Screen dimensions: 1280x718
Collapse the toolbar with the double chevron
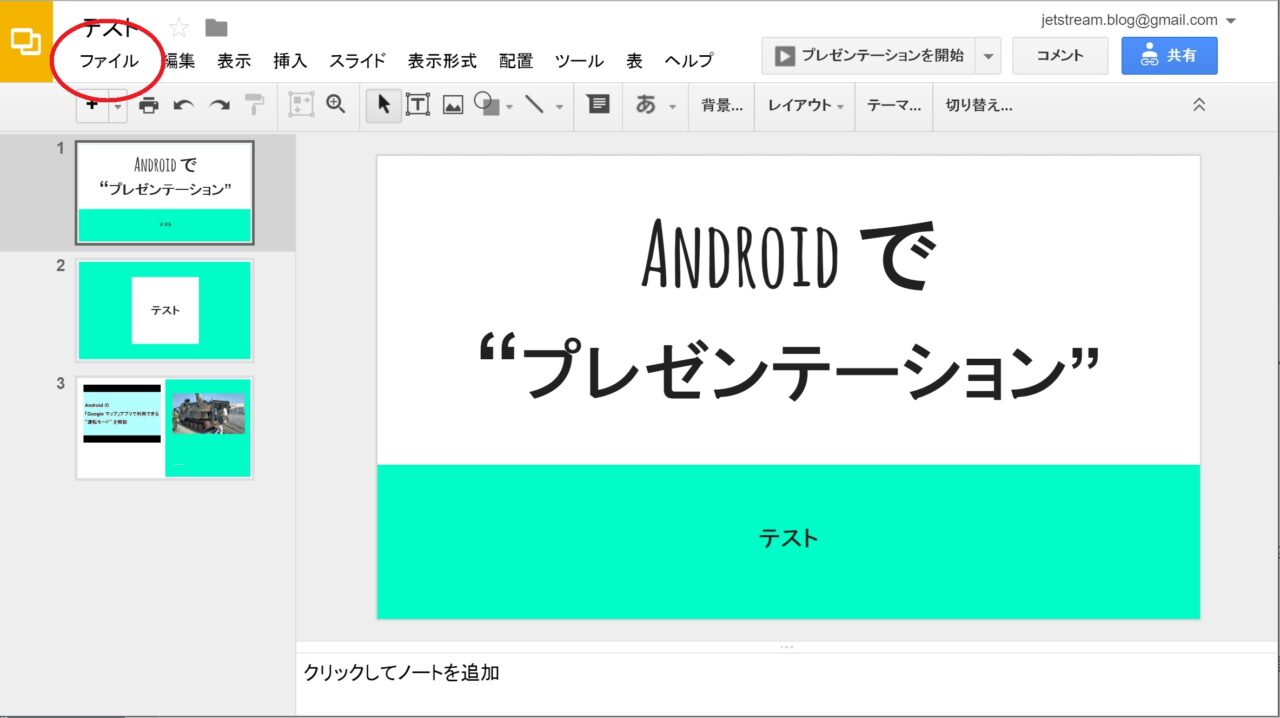[x=1199, y=105]
